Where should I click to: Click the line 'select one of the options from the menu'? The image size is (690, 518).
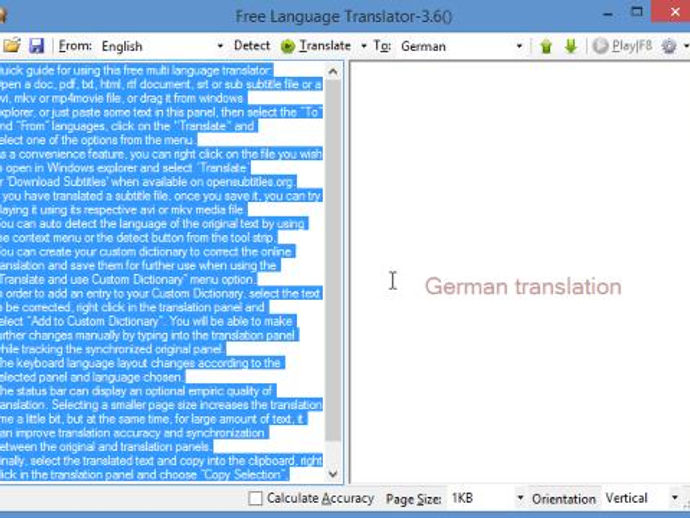coord(99,140)
